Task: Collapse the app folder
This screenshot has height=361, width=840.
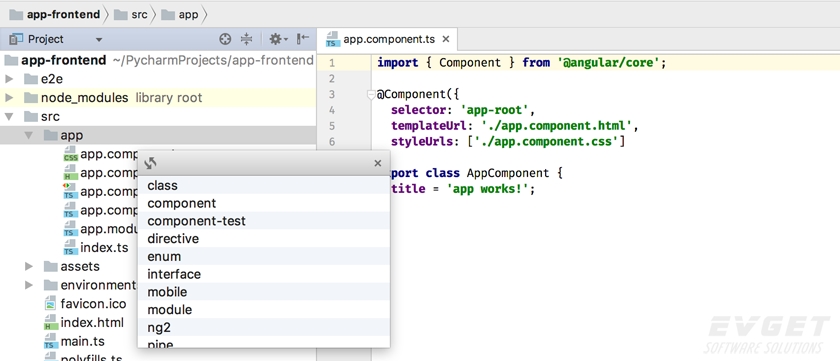Action: tap(29, 136)
